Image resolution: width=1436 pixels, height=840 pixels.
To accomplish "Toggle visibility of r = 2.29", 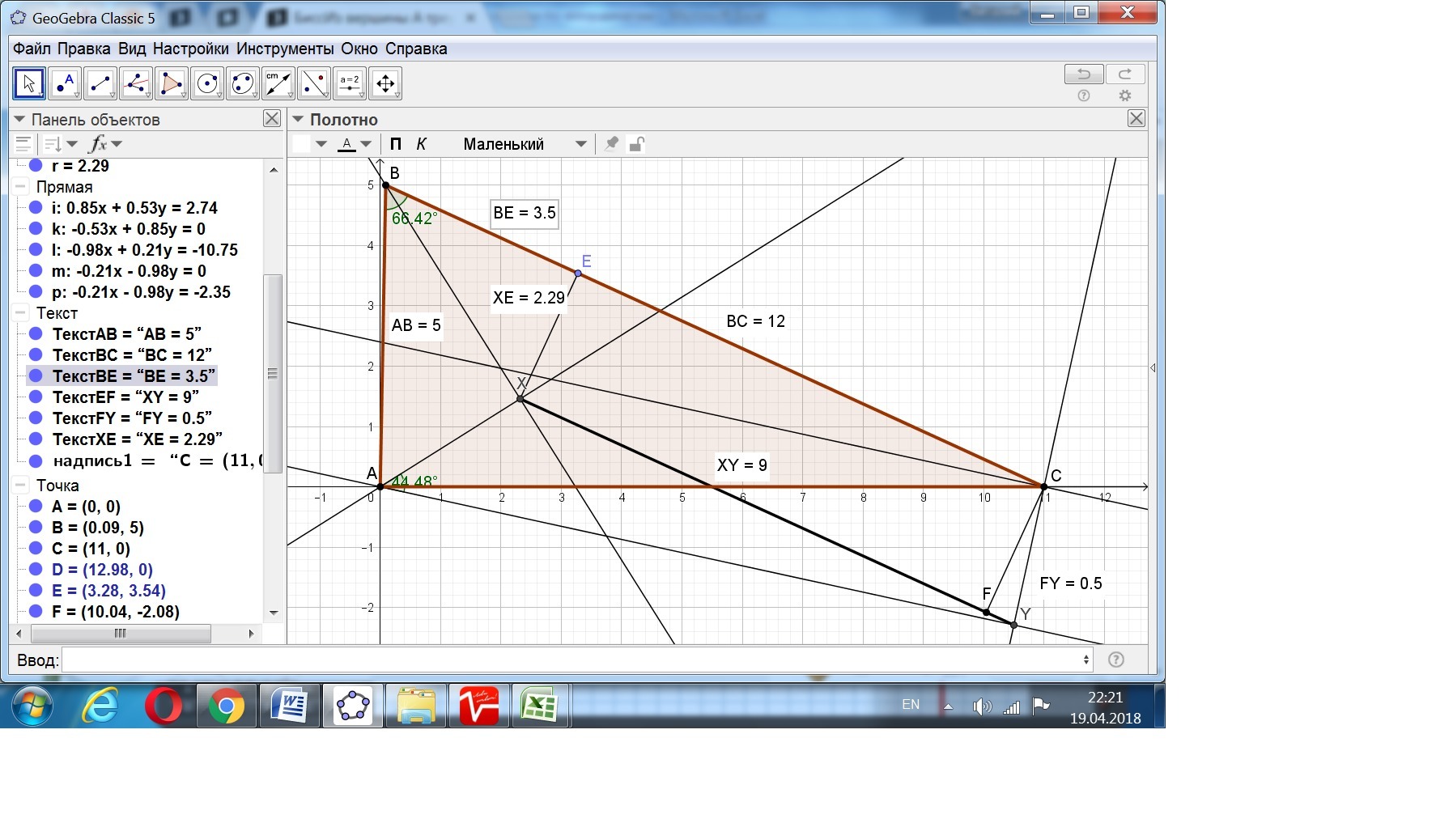I will tap(36, 166).
